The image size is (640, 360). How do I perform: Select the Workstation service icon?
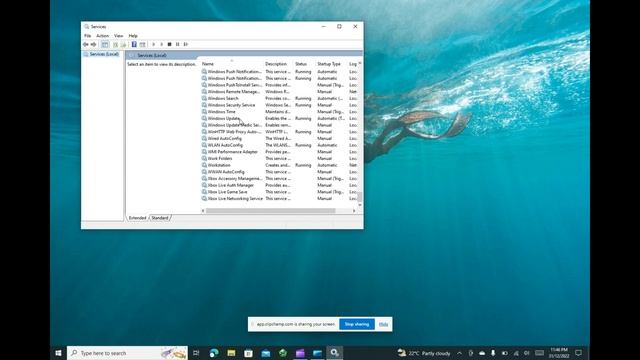(x=204, y=165)
